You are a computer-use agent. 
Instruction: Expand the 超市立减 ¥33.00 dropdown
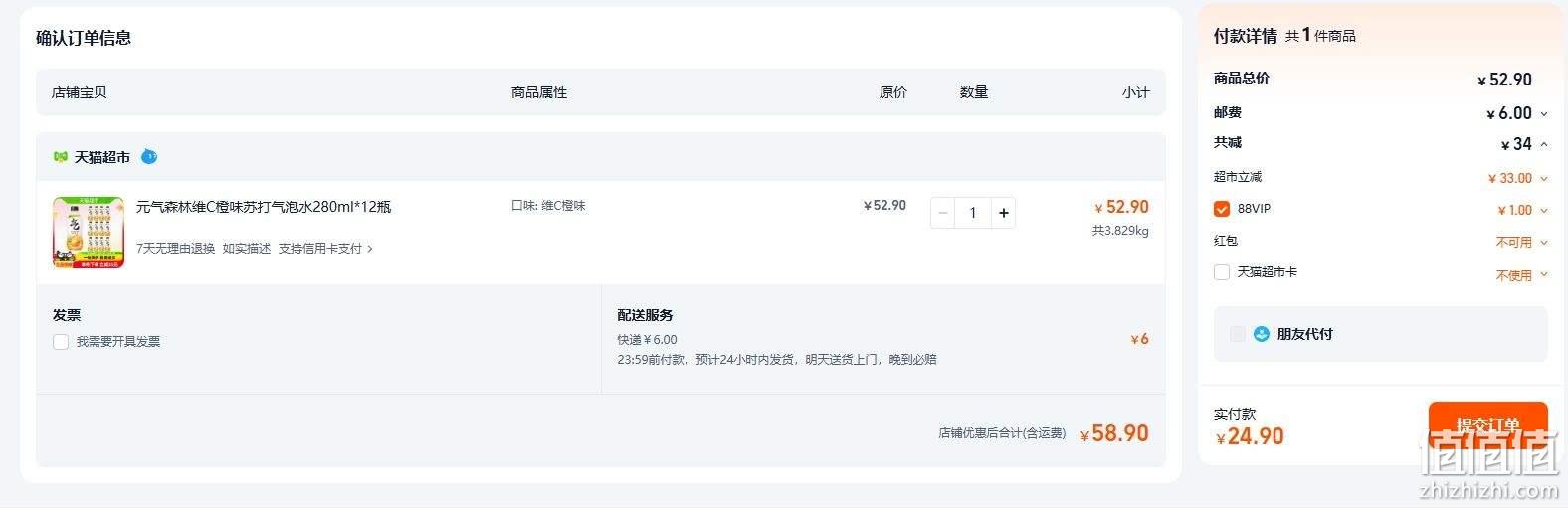coord(1544,179)
